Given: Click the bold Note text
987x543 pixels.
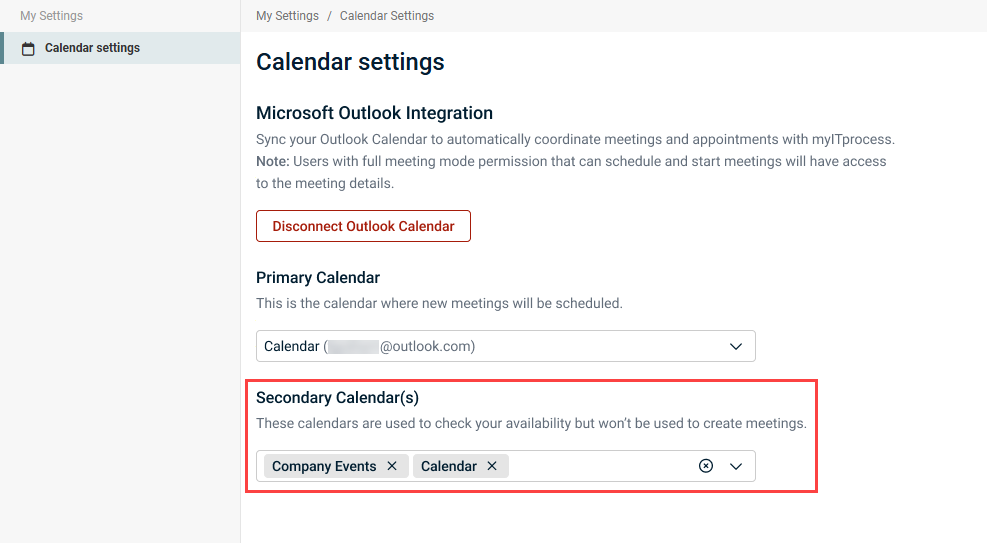Looking at the screenshot, I should 272,161.
